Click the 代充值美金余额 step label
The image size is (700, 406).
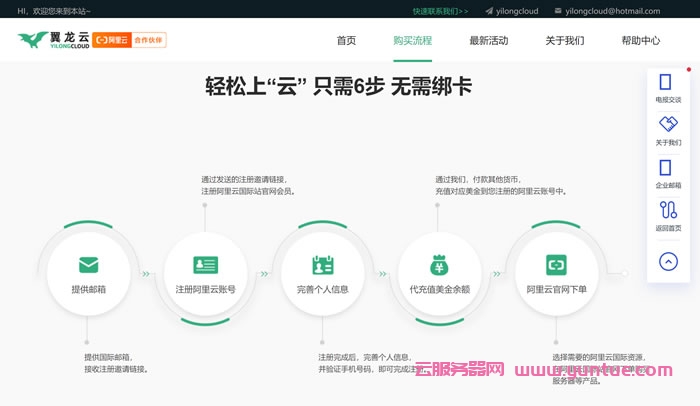click(440, 289)
